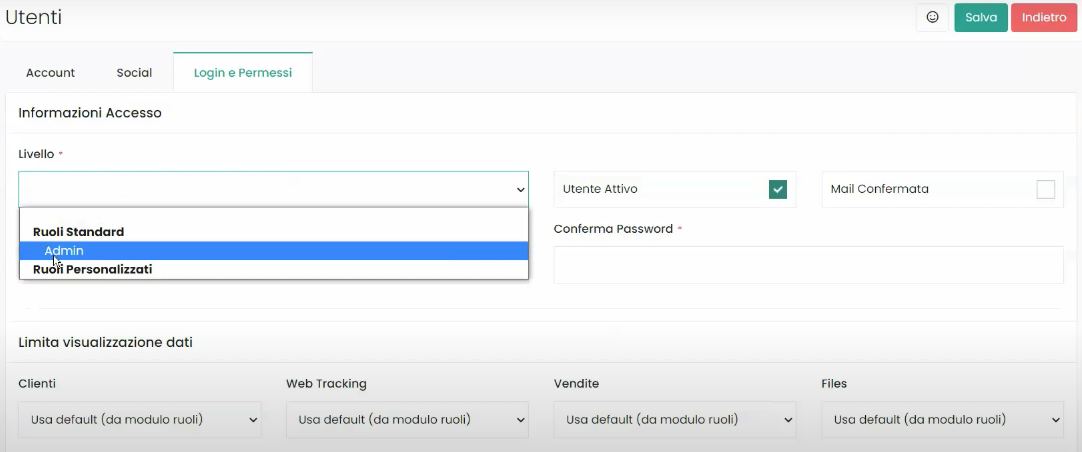Click the green Salva button
The image size is (1082, 452).
(x=980, y=17)
